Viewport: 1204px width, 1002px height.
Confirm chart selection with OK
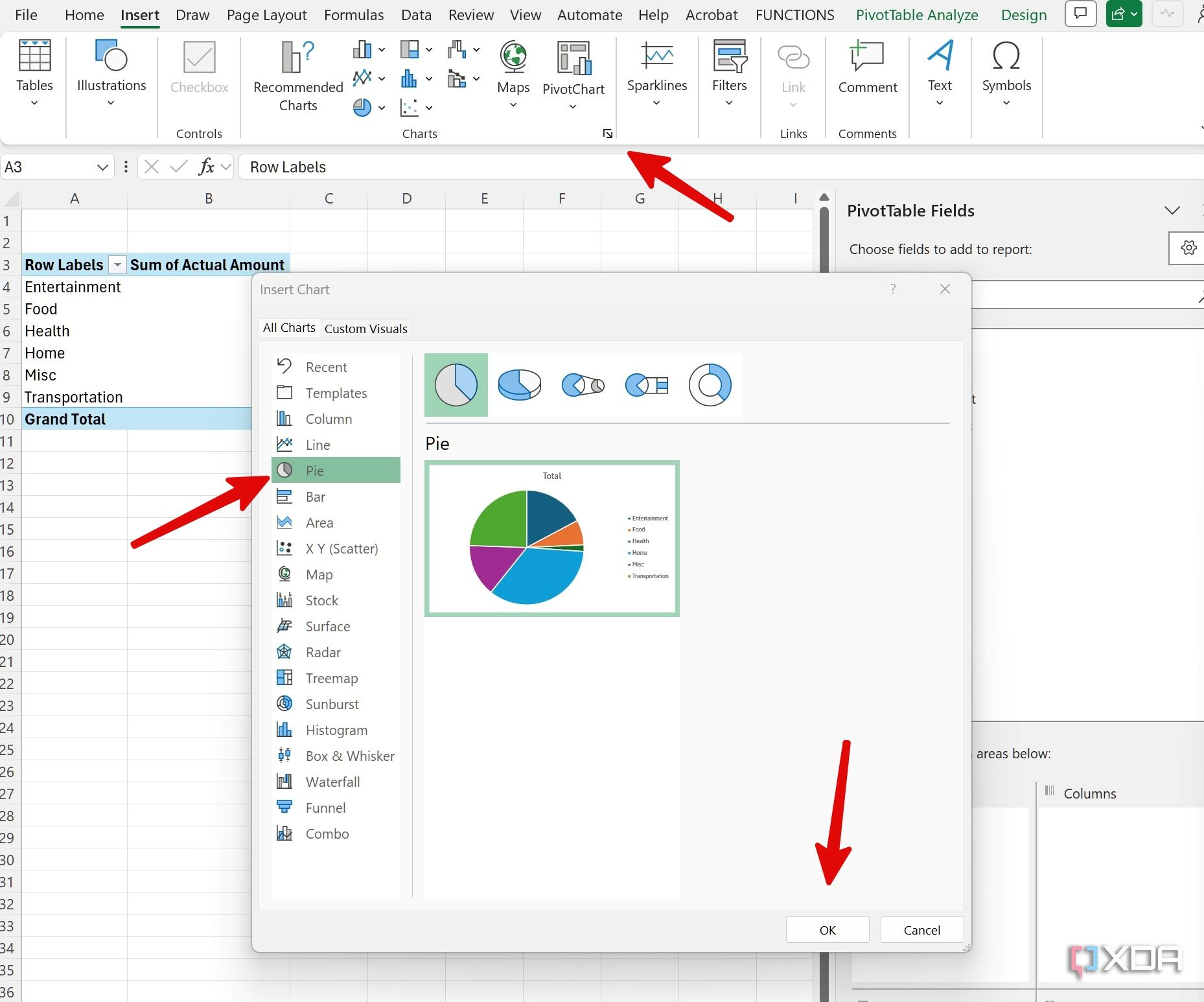coord(827,929)
